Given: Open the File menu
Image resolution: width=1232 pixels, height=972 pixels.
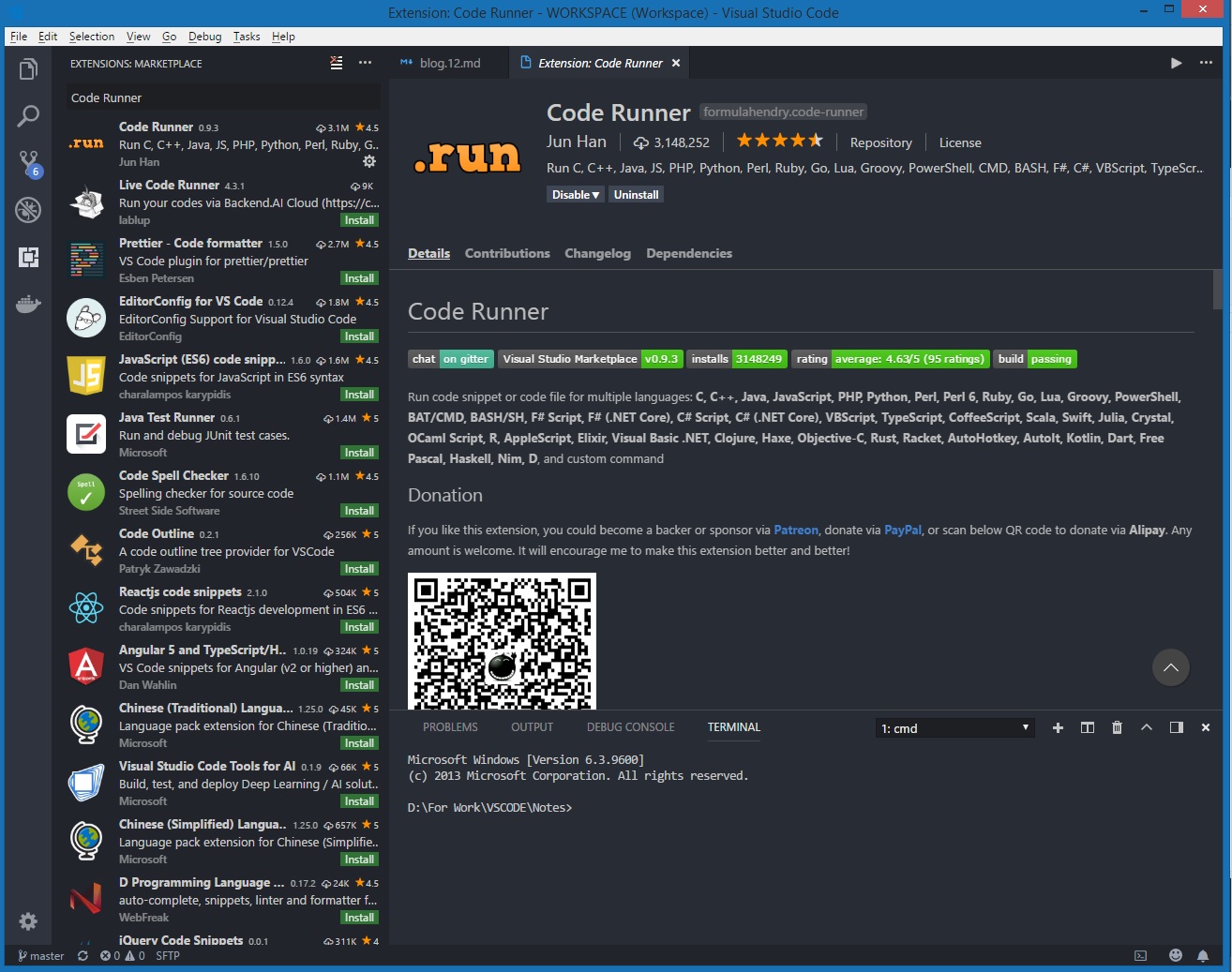Looking at the screenshot, I should [x=19, y=37].
